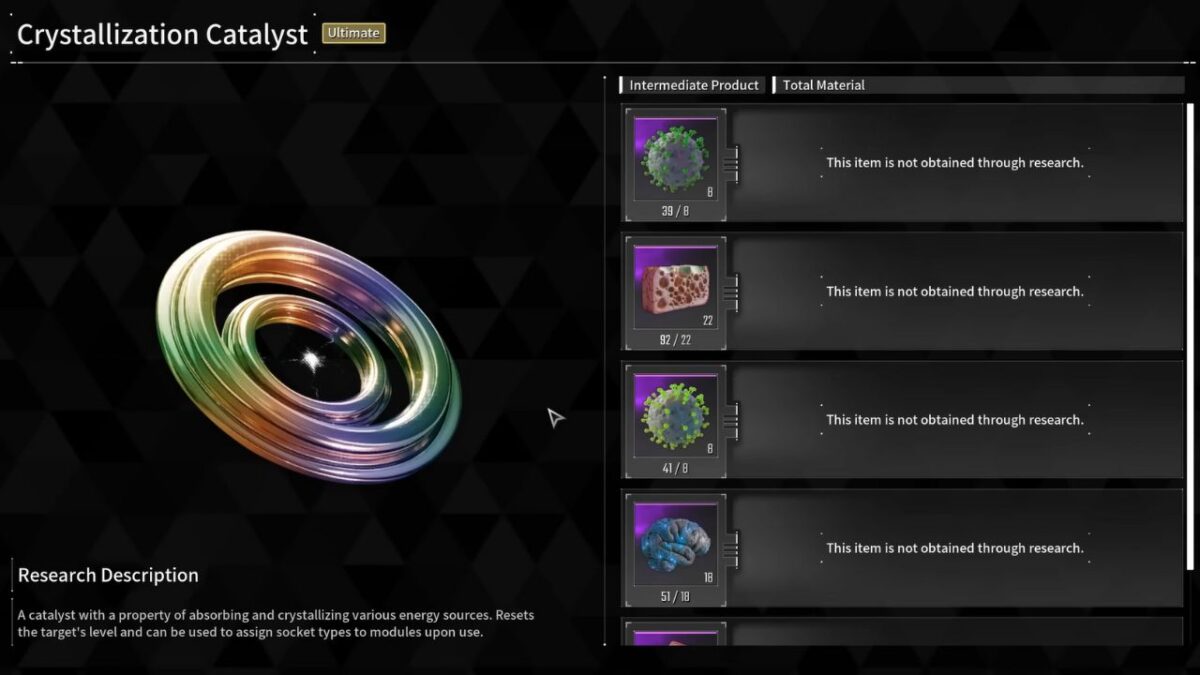The width and height of the screenshot is (1200, 675).
Task: Switch to the Total Material tab
Action: pyautogui.click(x=823, y=85)
